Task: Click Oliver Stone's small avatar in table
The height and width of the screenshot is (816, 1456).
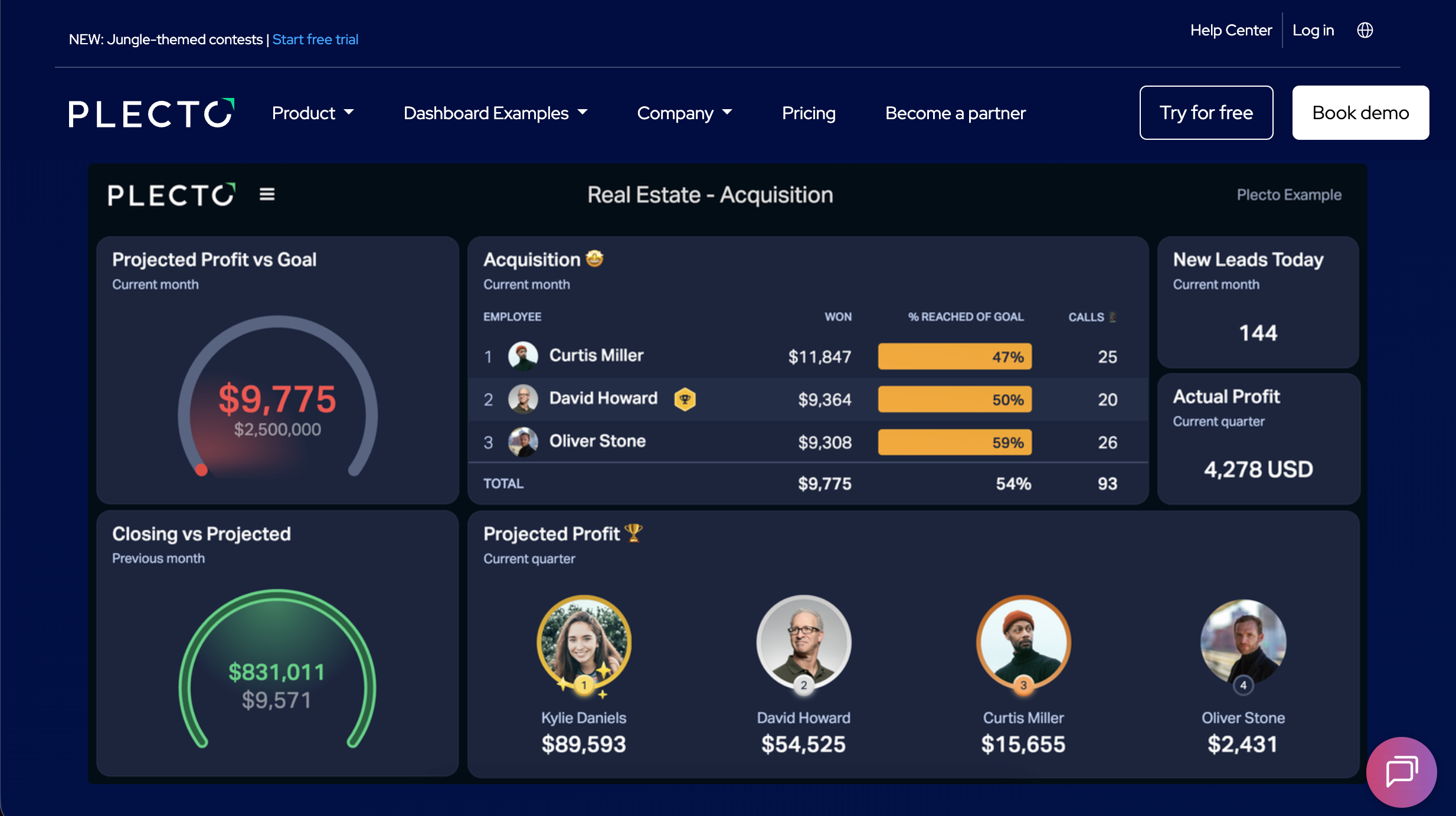Action: [523, 442]
